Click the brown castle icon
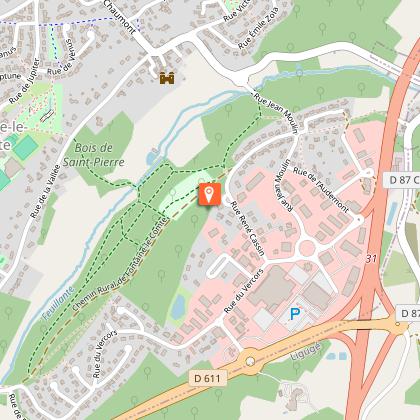Image resolution: width=420 pixels, height=420 pixels. point(167,78)
